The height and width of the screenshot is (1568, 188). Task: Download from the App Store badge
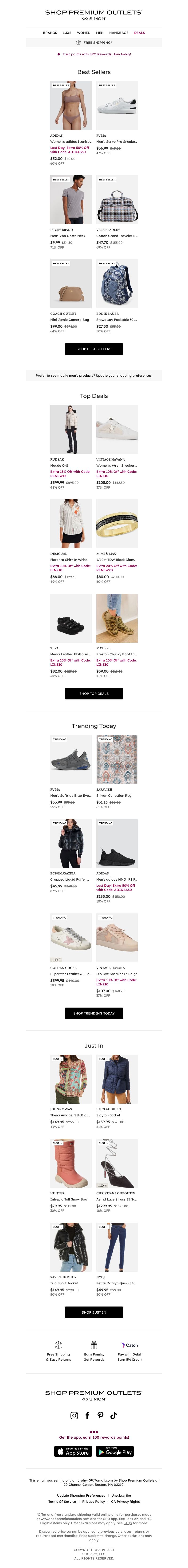tap(73, 1451)
